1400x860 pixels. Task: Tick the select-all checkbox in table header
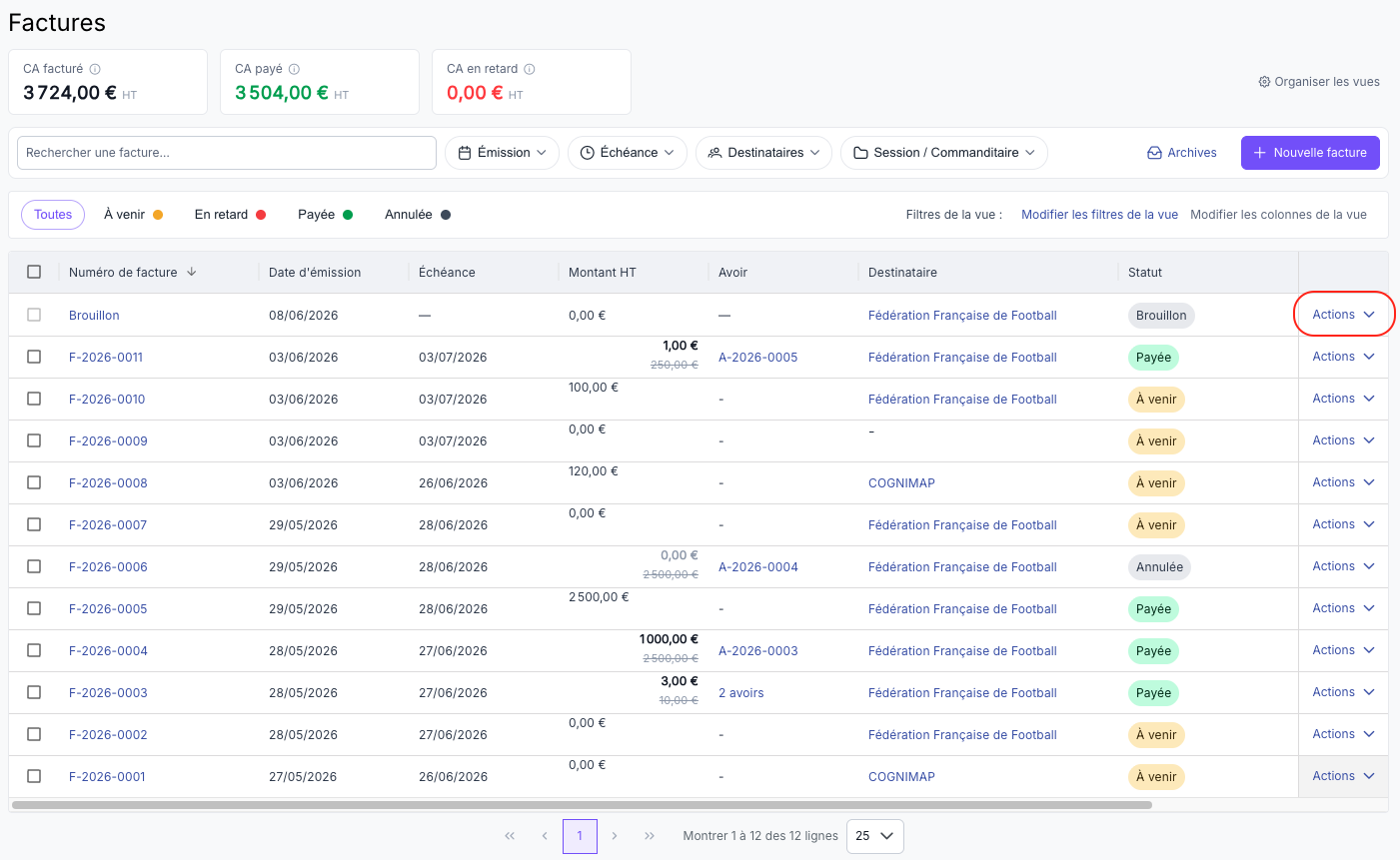[34, 272]
